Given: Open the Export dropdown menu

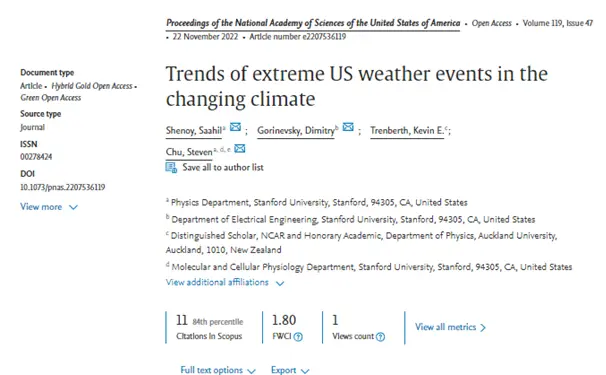Looking at the screenshot, I should [290, 370].
